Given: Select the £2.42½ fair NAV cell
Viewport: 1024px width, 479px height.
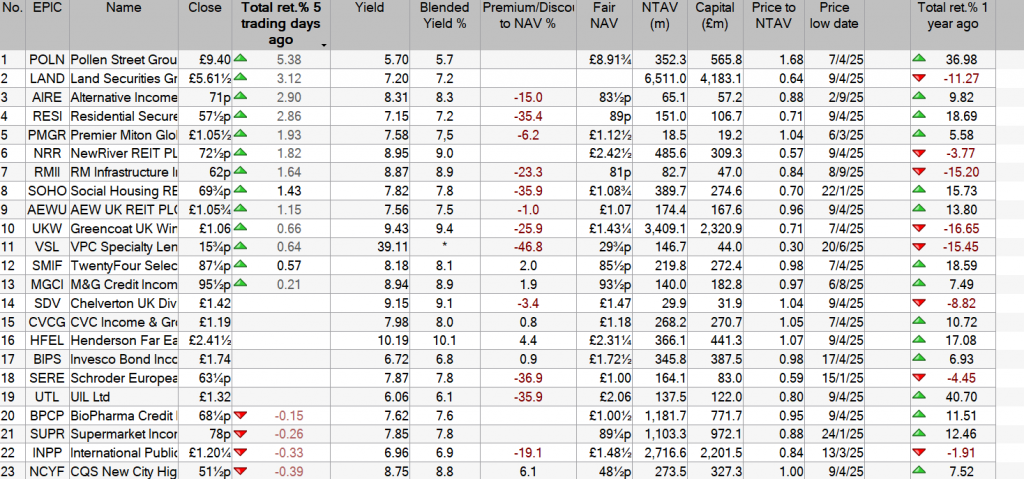Looking at the screenshot, I should click(x=604, y=153).
